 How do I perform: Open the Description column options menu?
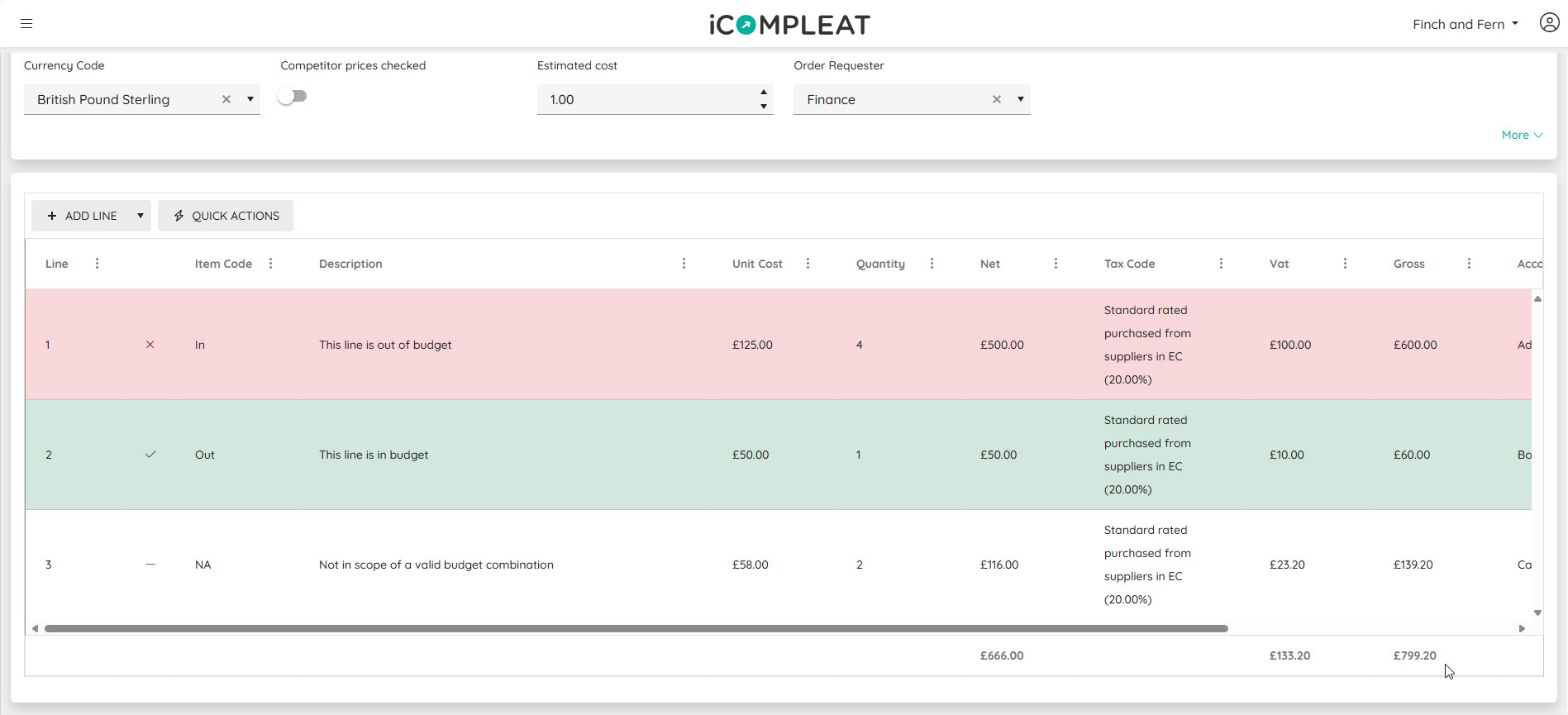pos(684,264)
